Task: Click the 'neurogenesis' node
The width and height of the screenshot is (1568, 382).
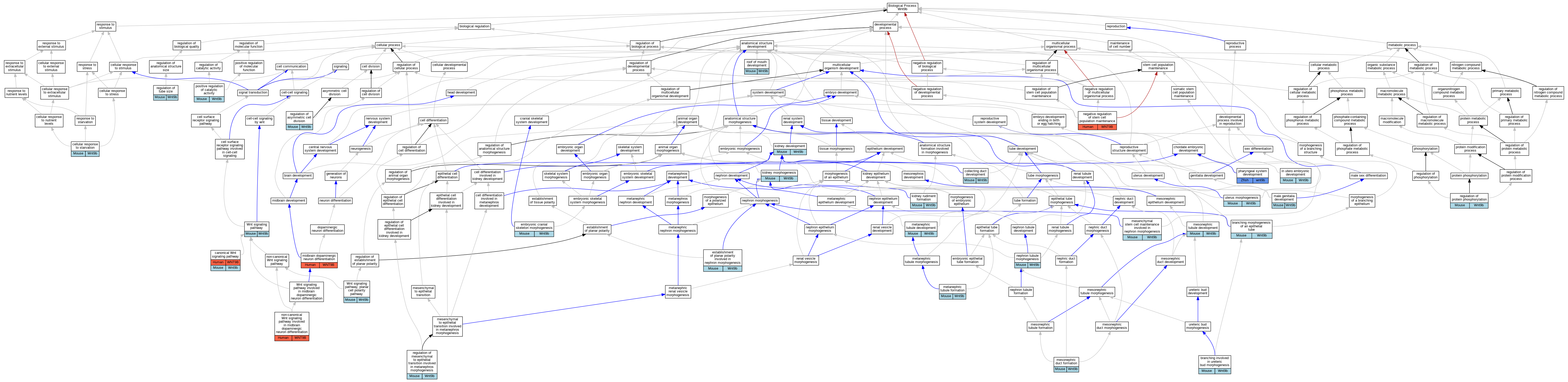Action: tap(361, 148)
